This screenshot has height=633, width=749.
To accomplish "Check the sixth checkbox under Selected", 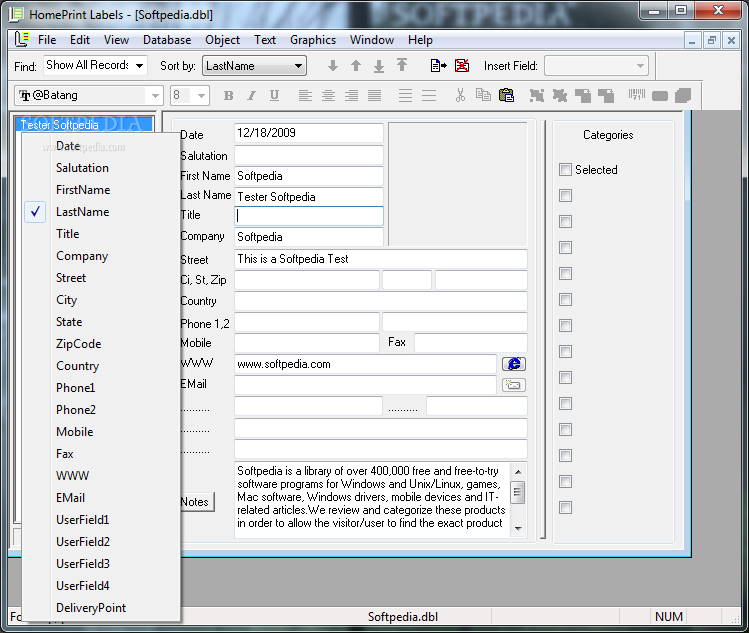I will tap(565, 326).
